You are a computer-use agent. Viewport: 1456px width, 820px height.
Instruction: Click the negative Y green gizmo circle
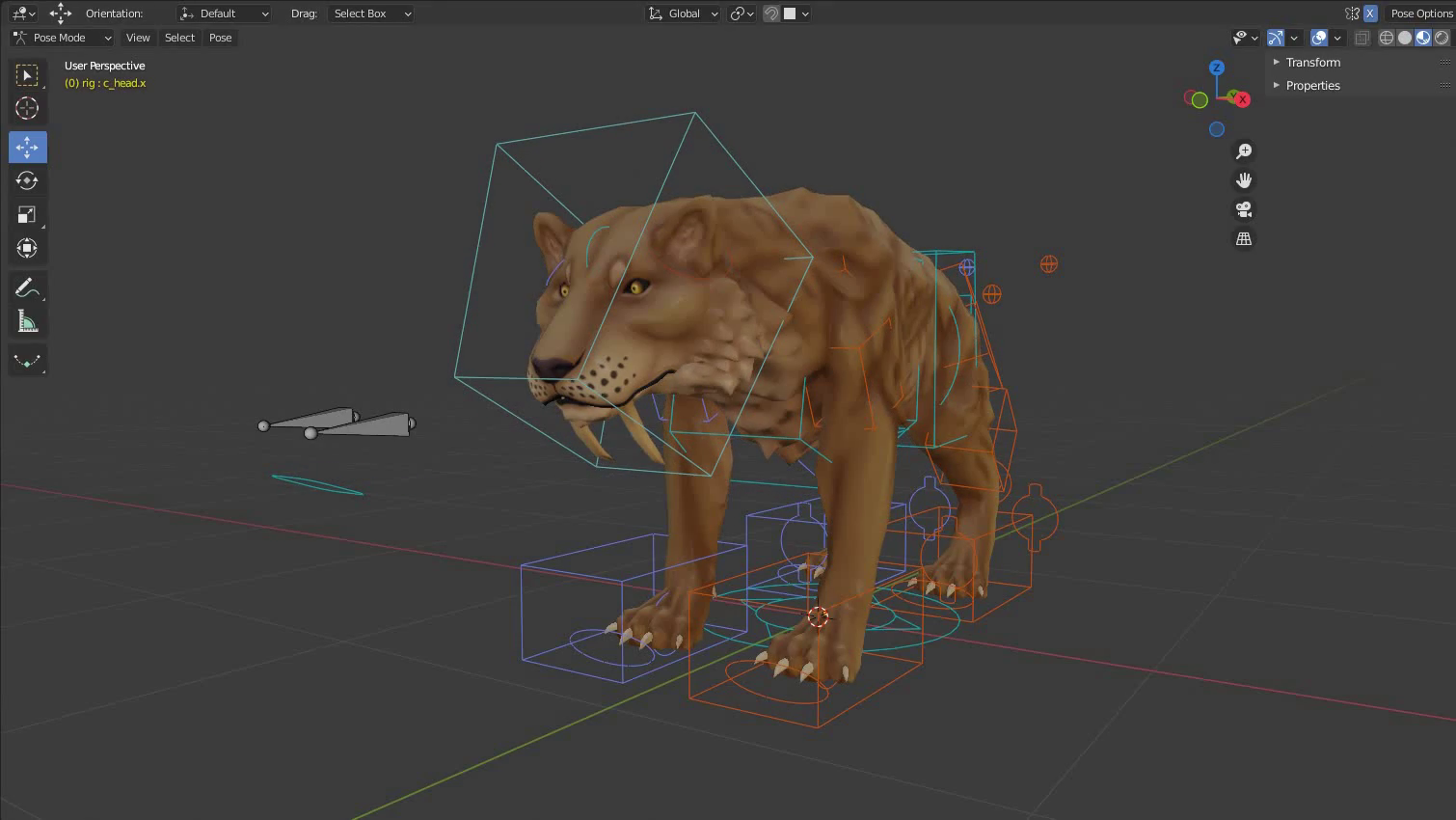pos(1200,99)
